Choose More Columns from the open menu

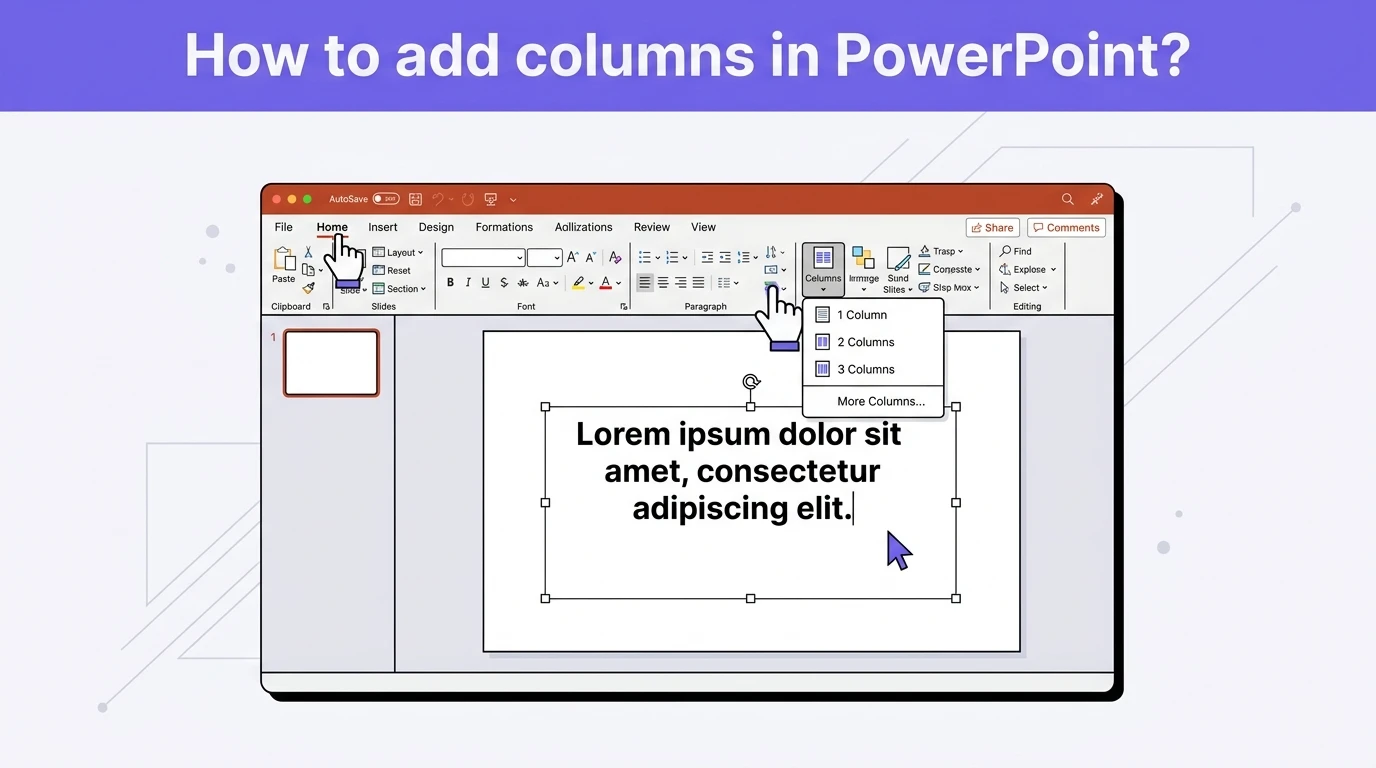point(879,401)
